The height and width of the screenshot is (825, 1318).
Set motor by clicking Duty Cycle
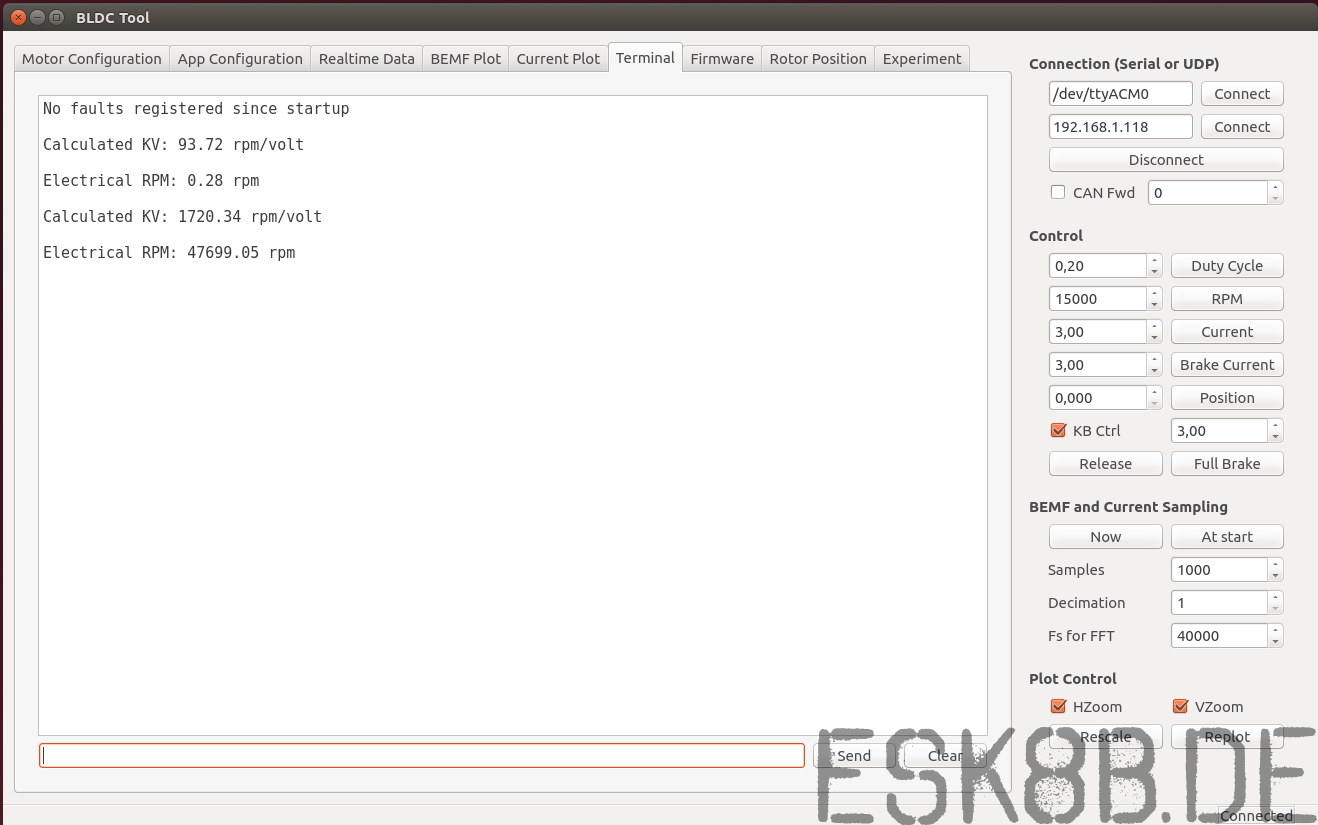pyautogui.click(x=1227, y=266)
